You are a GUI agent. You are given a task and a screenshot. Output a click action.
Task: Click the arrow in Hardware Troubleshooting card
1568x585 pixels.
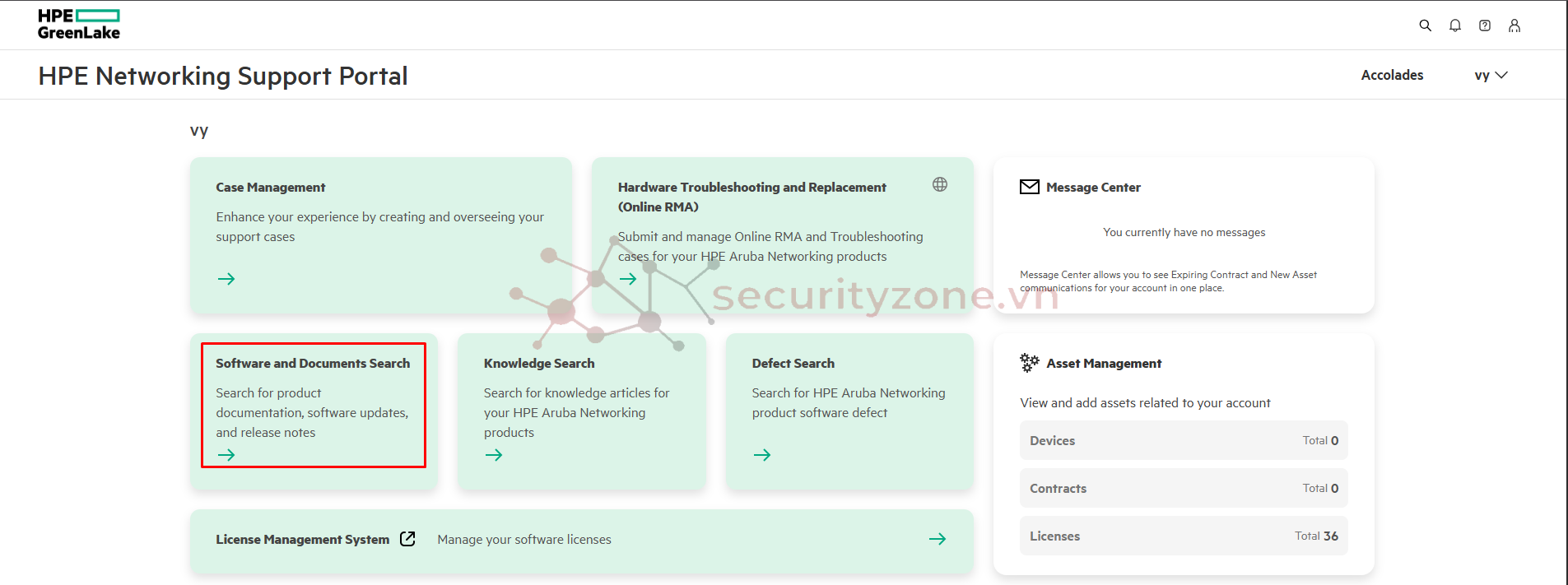(628, 279)
